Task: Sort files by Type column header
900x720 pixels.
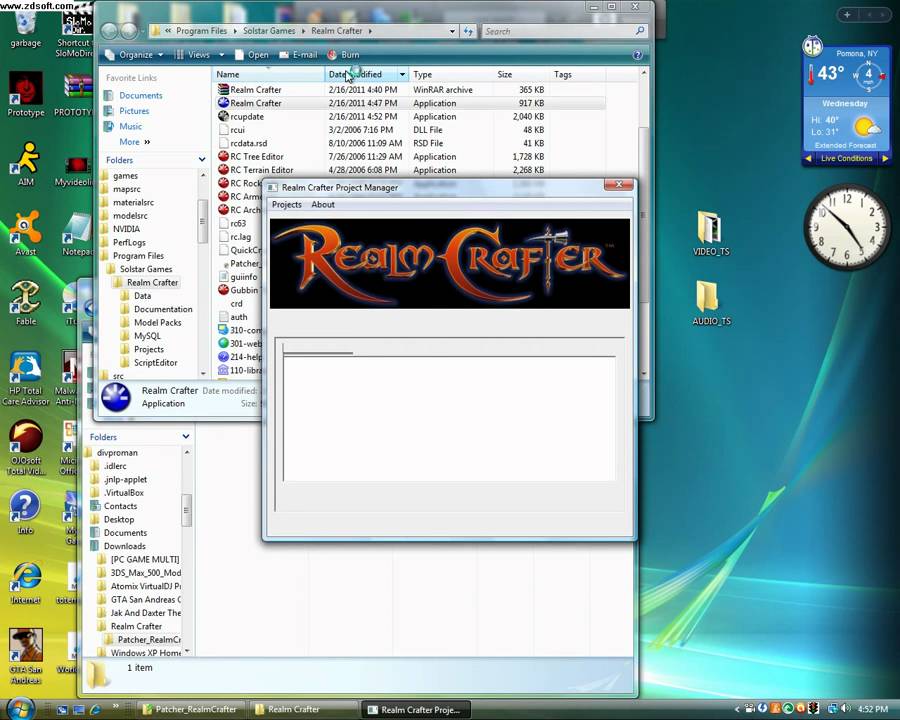Action: [451, 75]
